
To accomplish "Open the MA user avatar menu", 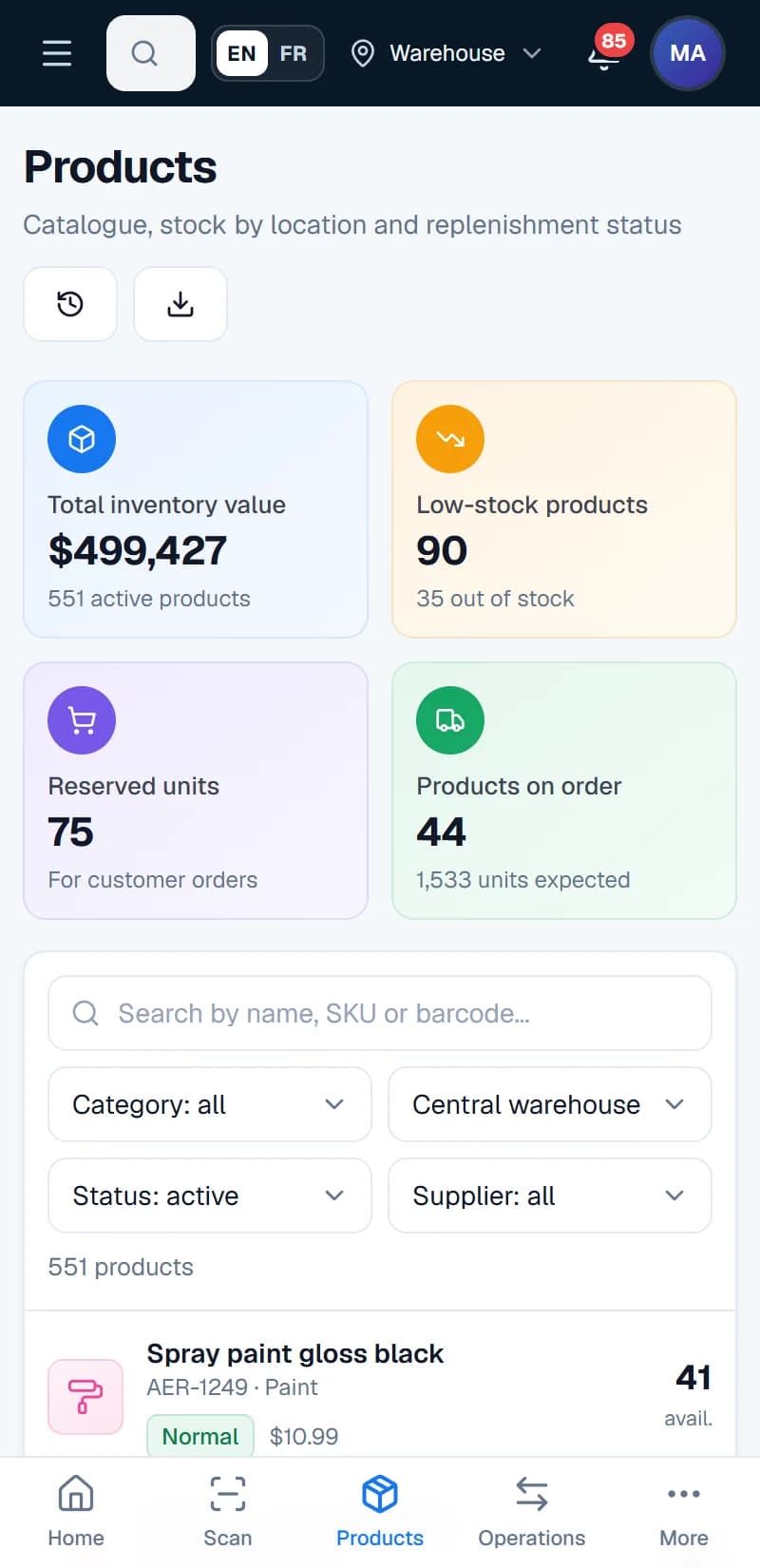I will pos(688,53).
